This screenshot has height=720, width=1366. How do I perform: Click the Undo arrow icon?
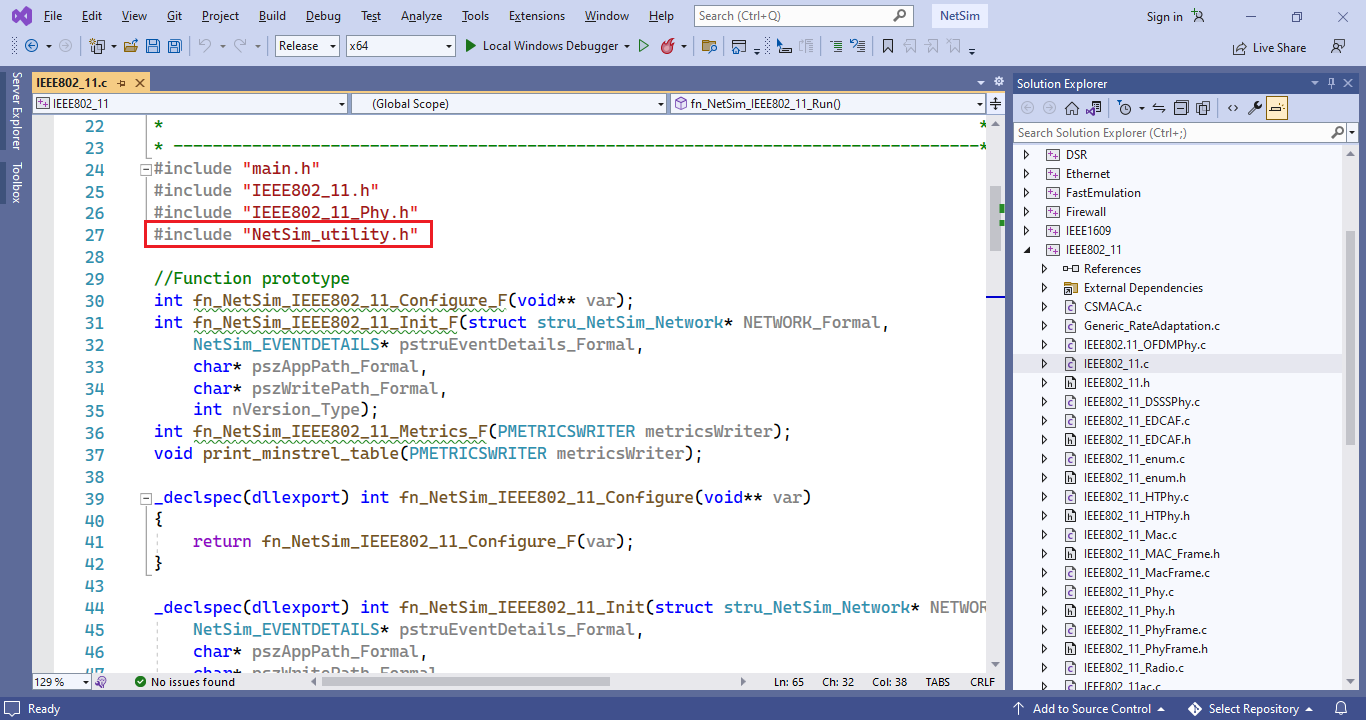(204, 46)
